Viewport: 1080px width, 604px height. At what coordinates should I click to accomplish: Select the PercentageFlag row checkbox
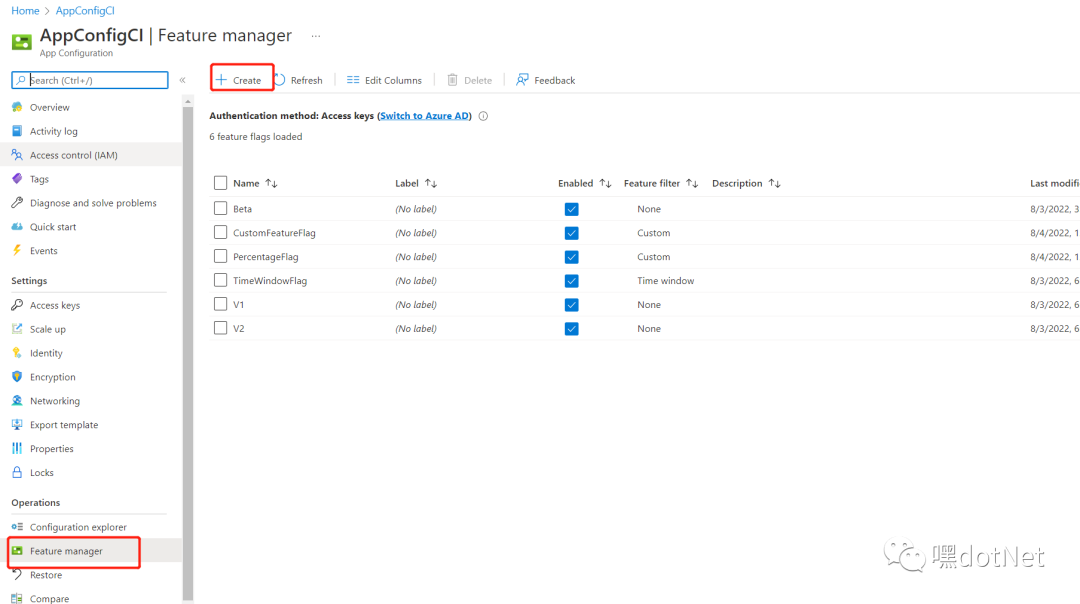[220, 256]
